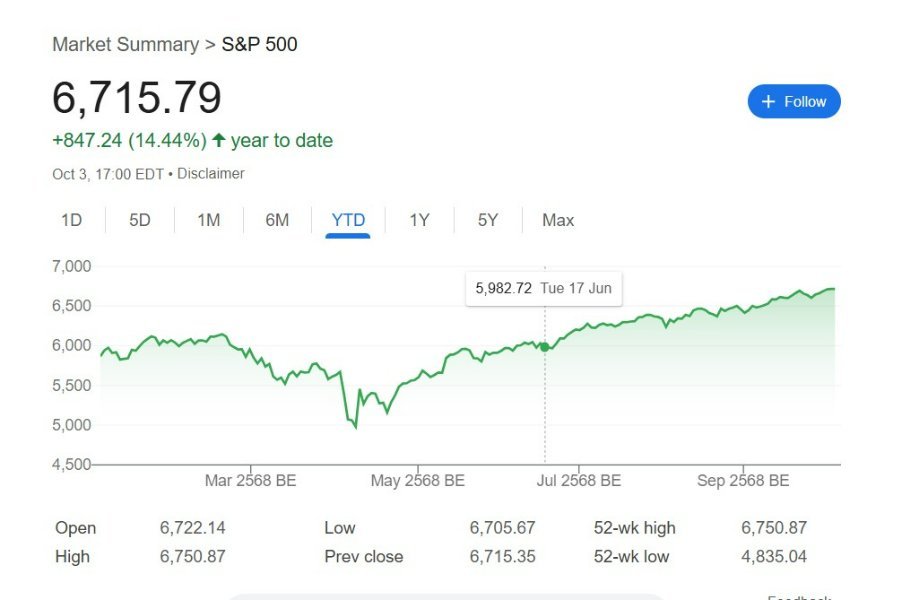Click the S&P 500 title text

pyautogui.click(x=259, y=44)
